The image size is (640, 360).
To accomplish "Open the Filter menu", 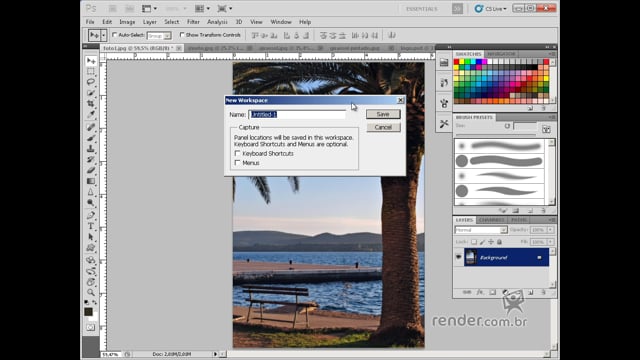I will 193,22.
